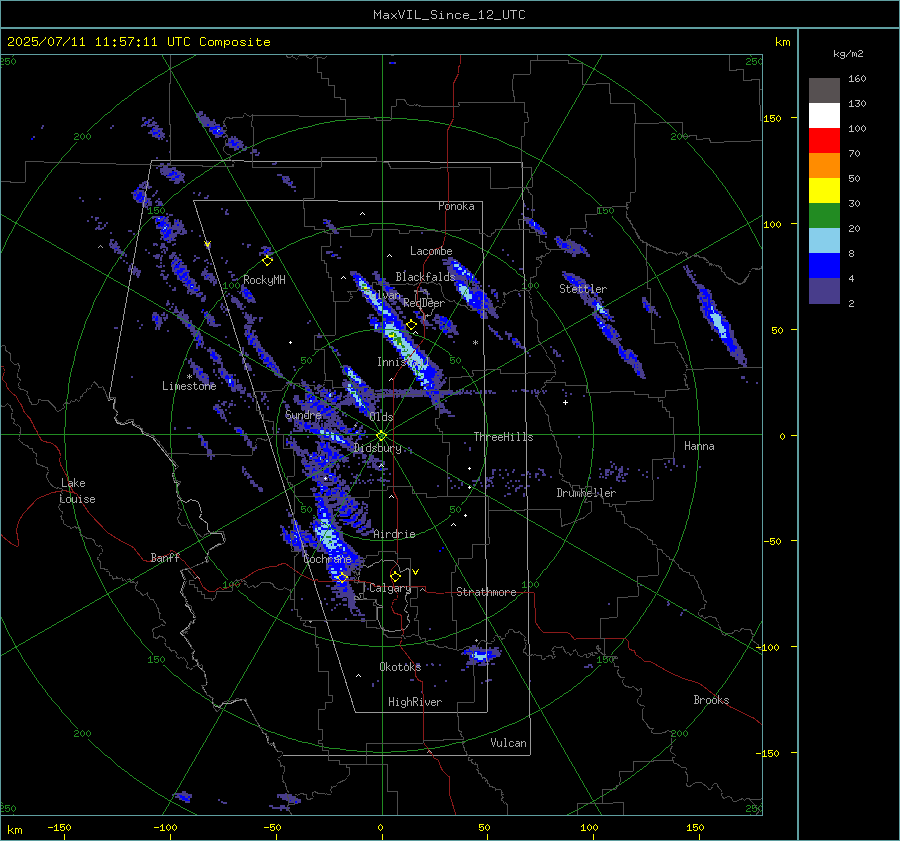Click the Vulcan town label
The height and width of the screenshot is (841, 900).
click(509, 743)
